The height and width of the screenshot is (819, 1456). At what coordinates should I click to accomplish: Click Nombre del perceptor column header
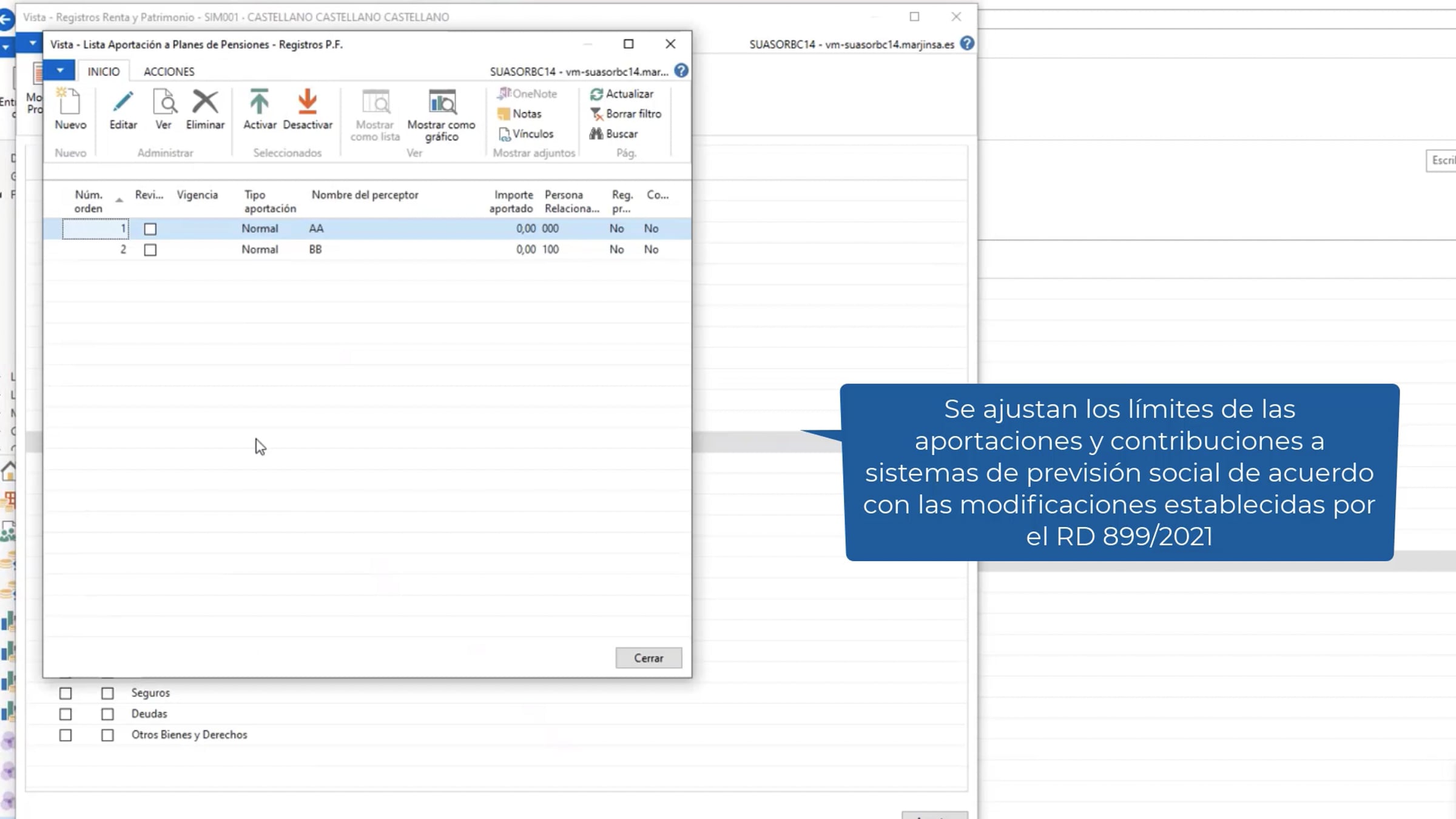tap(365, 195)
